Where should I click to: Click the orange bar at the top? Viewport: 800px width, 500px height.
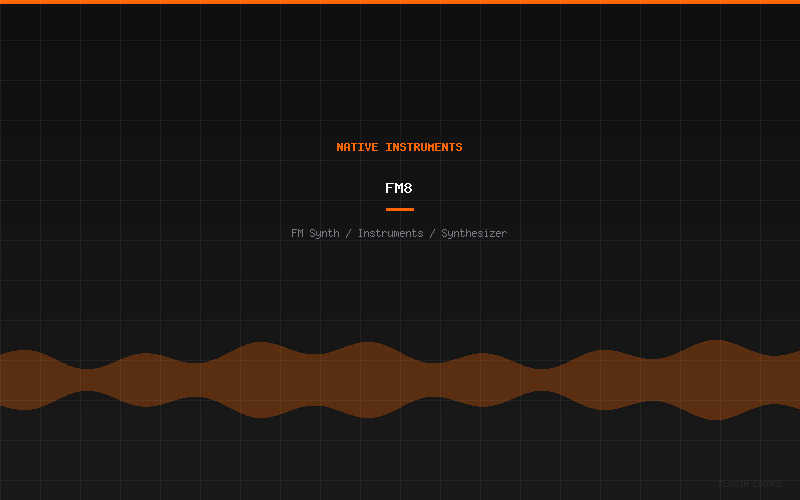click(400, 2)
